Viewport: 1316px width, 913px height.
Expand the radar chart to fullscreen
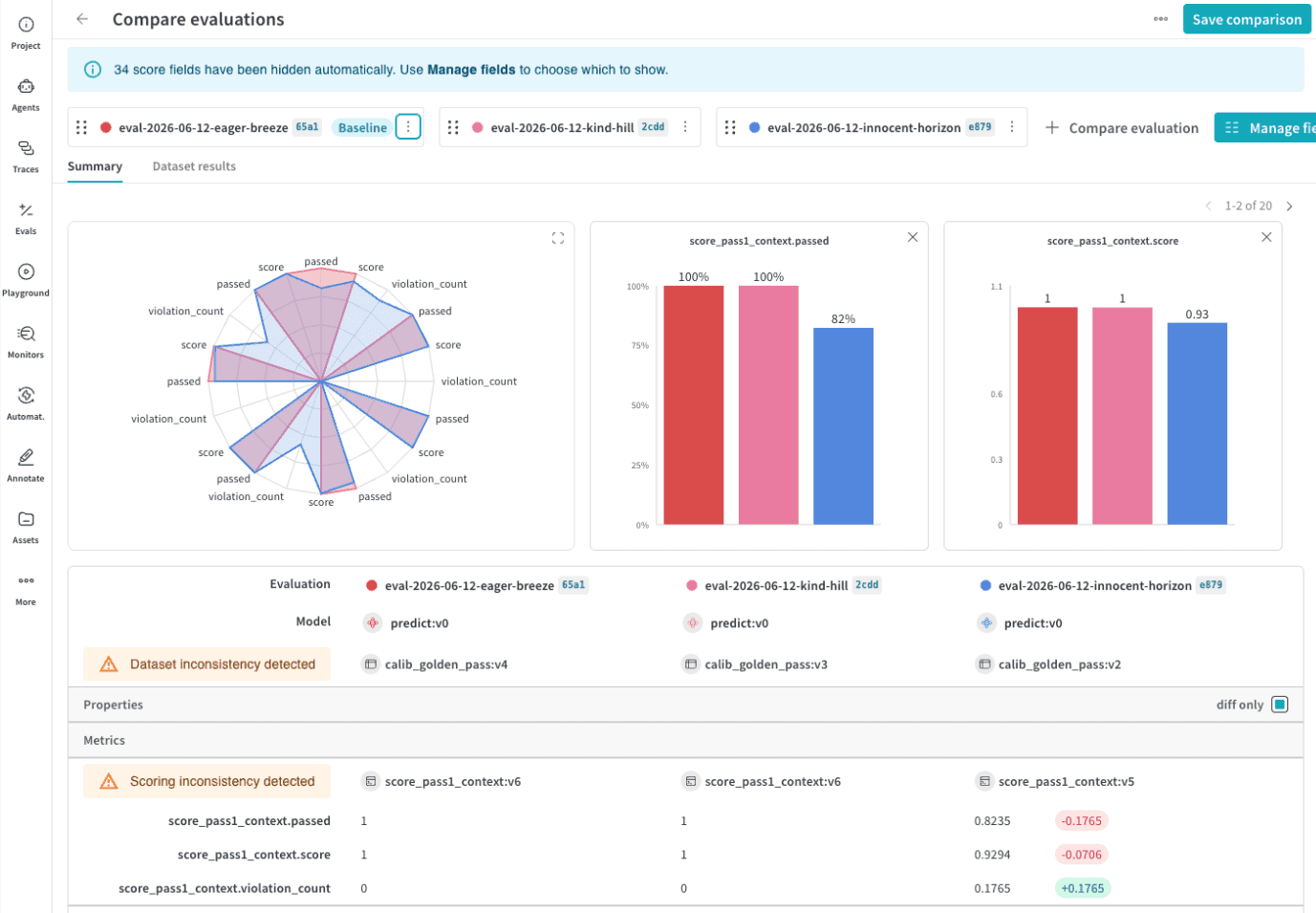(x=558, y=238)
